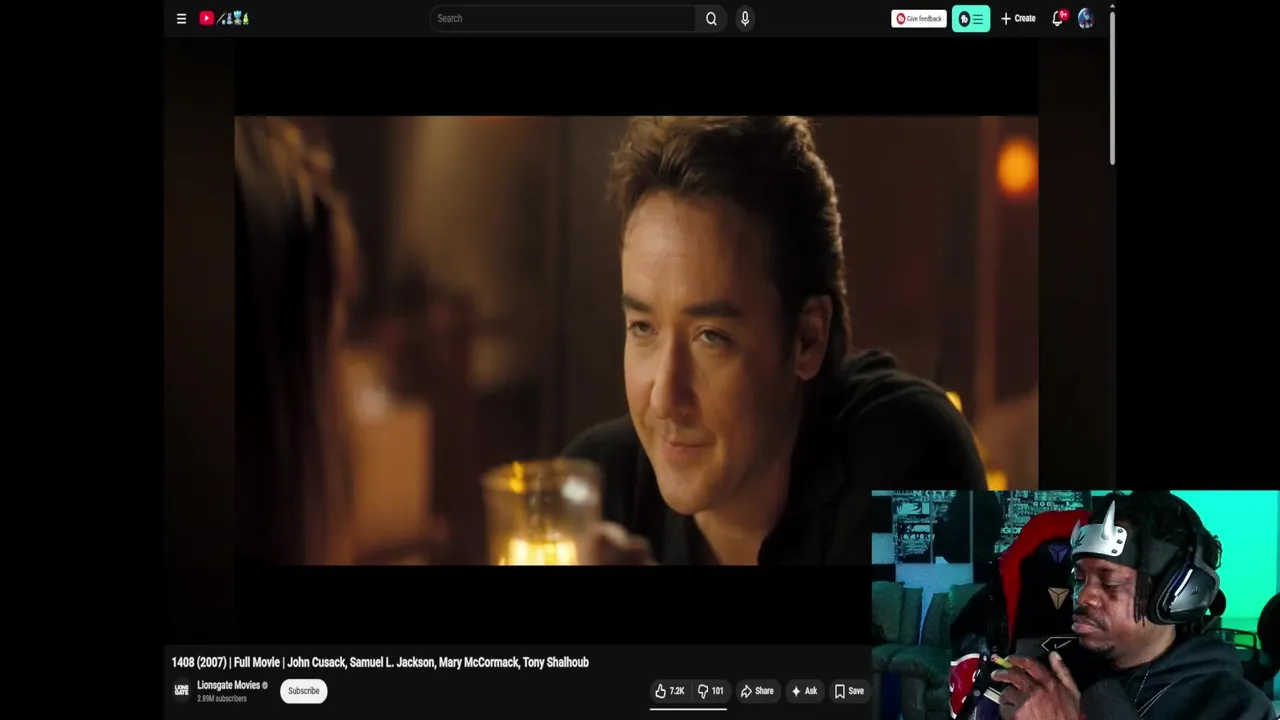Open the Lionsgate Movies channel avatar
This screenshot has height=720, width=1280.
181,690
